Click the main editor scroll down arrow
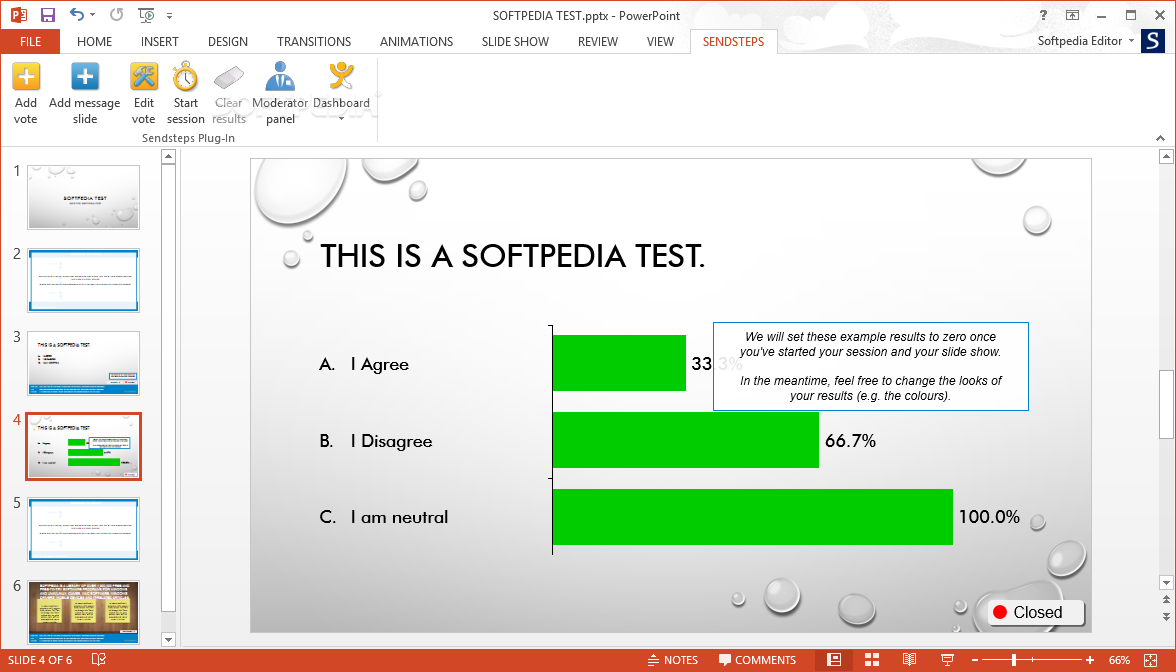This screenshot has height=672, width=1176. click(1166, 583)
